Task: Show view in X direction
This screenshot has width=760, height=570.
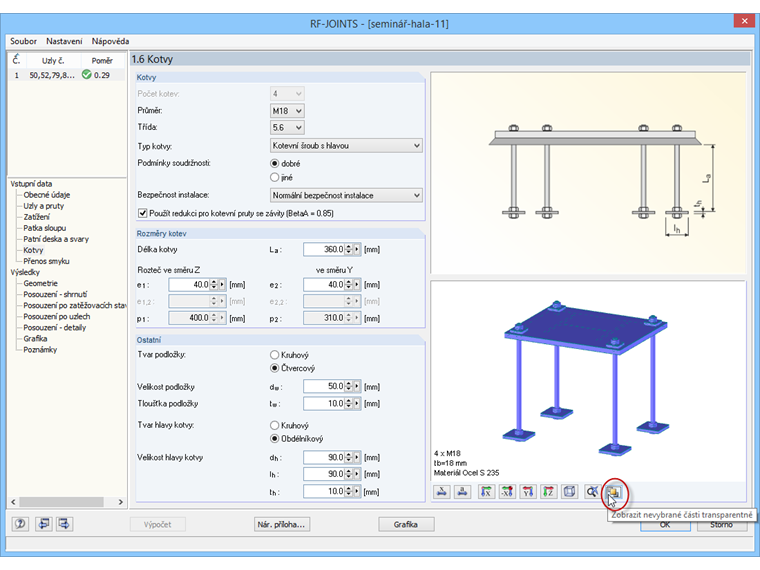Action: click(486, 491)
